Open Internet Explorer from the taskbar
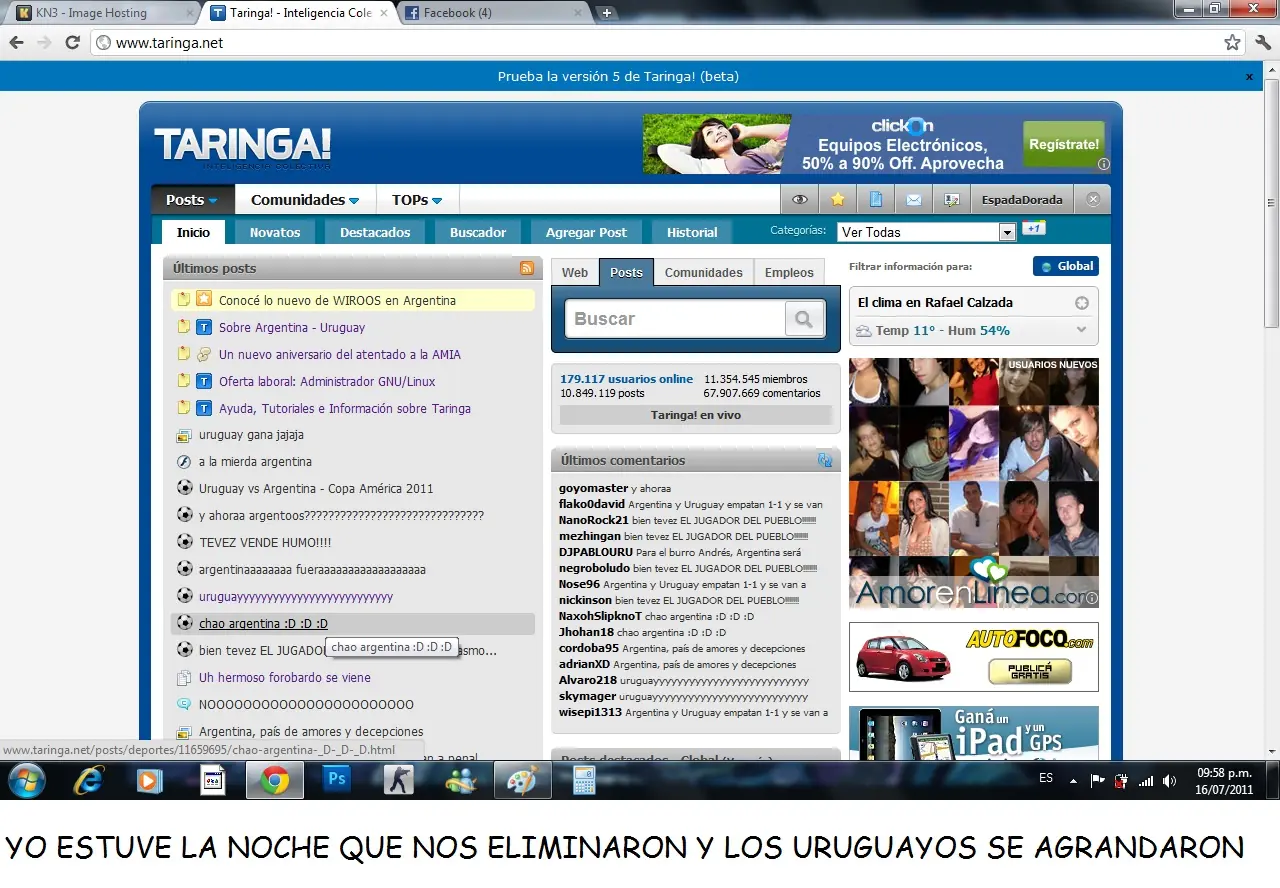The image size is (1280, 888). tap(89, 780)
